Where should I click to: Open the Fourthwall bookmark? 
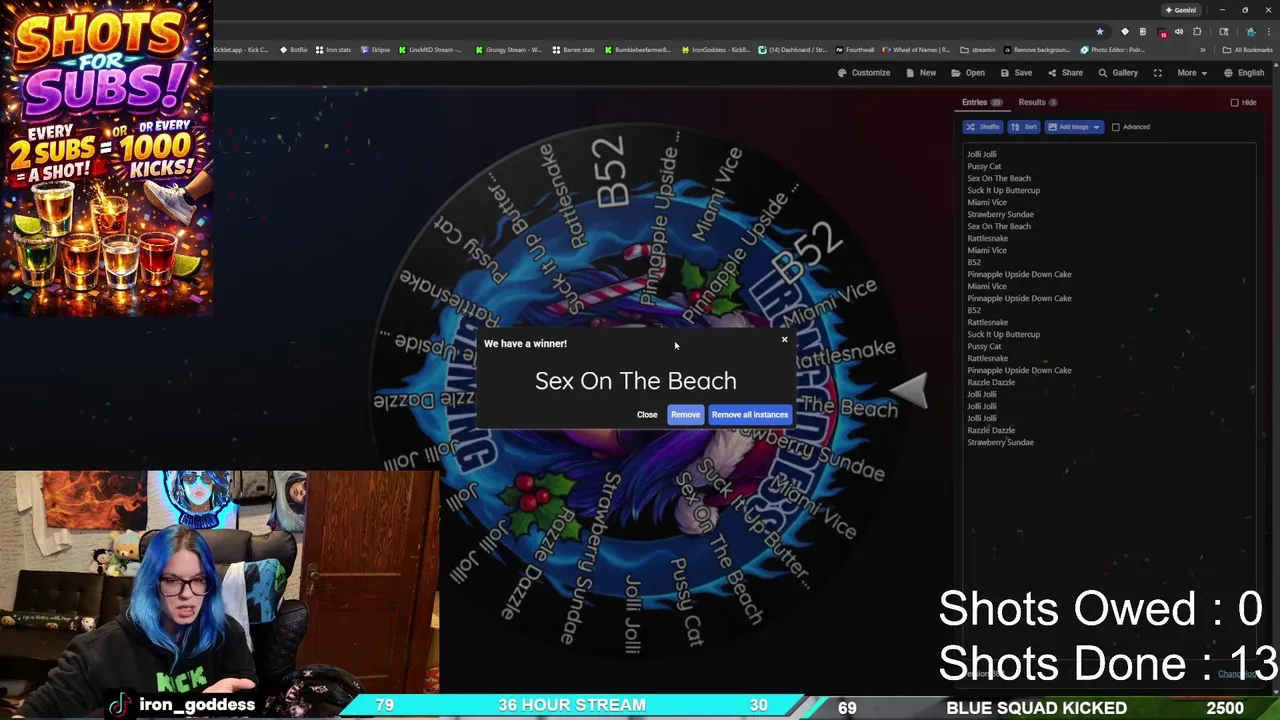tap(855, 50)
